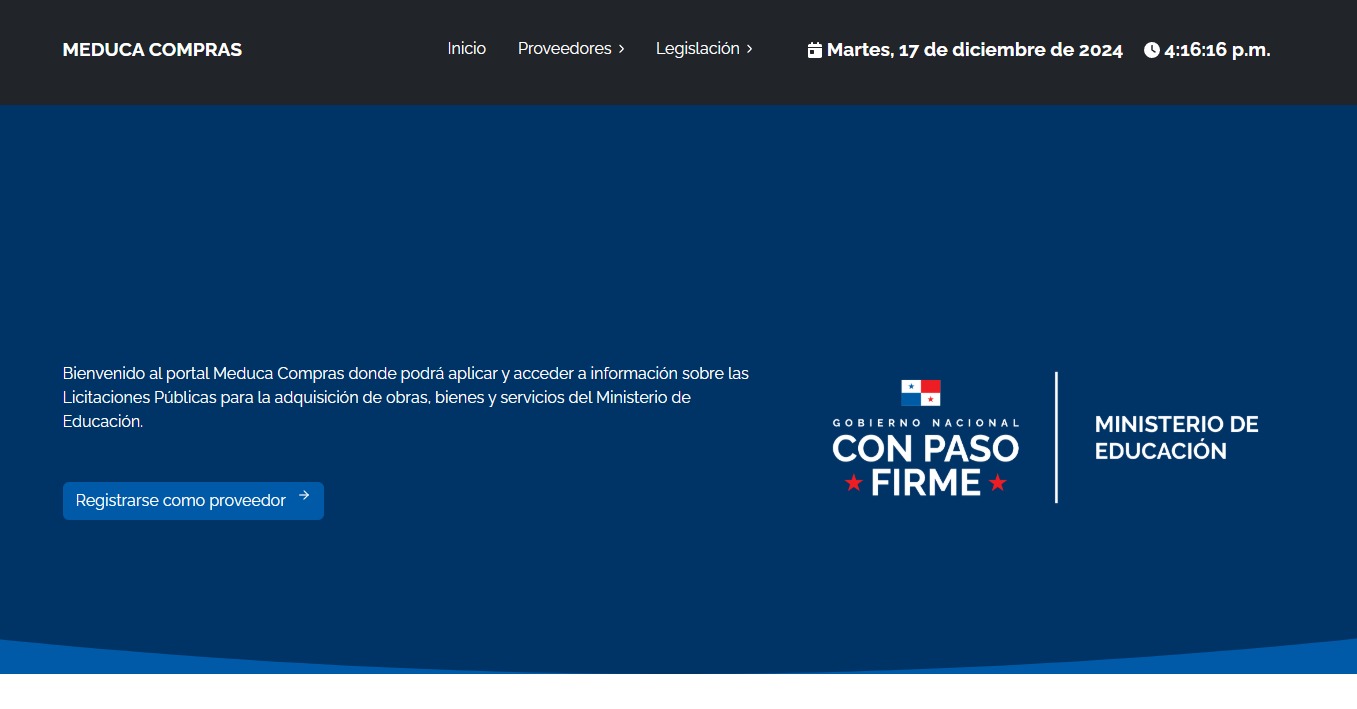
Task: Expand the chevron next to Proveedores
Action: pos(621,49)
